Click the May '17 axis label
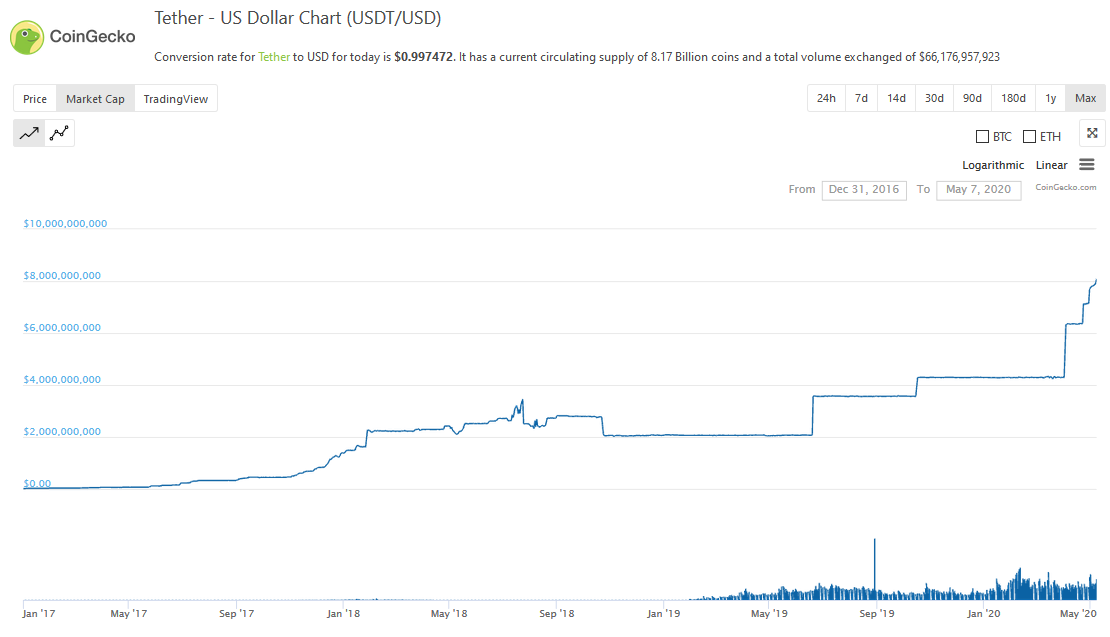This screenshot has width=1110, height=637. [x=129, y=614]
